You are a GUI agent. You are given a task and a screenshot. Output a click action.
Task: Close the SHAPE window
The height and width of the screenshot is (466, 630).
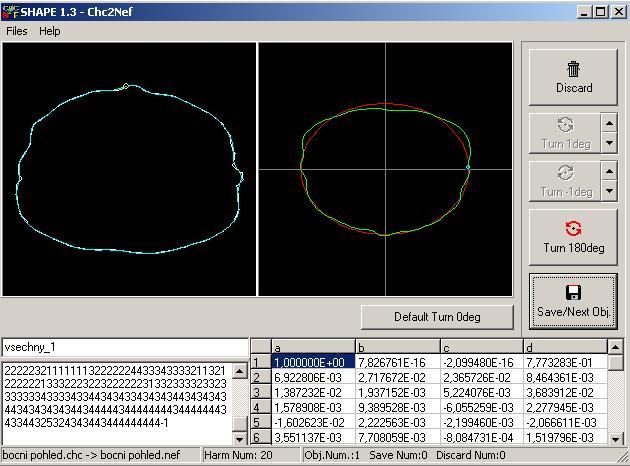pos(619,12)
